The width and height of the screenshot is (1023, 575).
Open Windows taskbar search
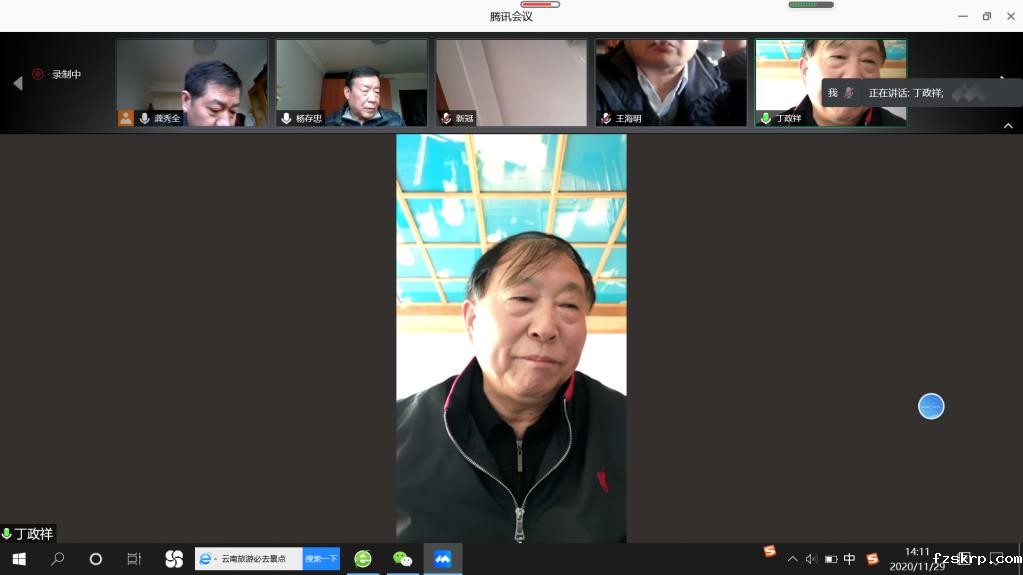click(57, 559)
